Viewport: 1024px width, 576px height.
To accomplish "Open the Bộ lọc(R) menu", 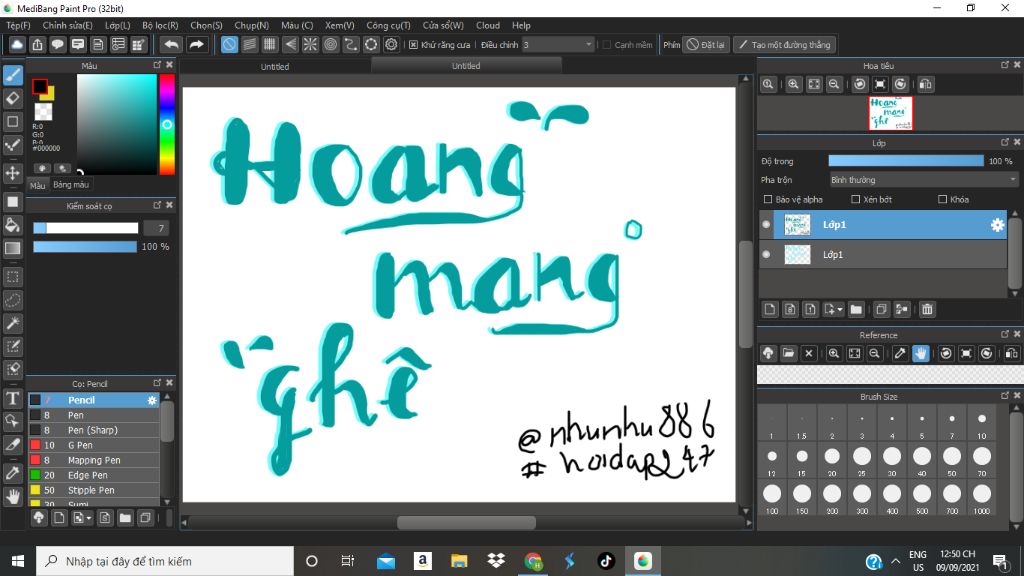I will click(160, 25).
